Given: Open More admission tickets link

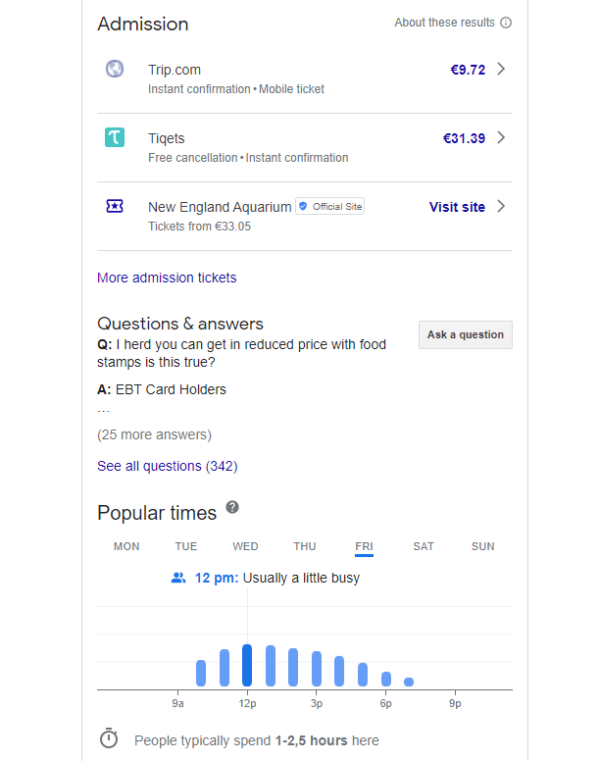Looking at the screenshot, I should coord(167,278).
